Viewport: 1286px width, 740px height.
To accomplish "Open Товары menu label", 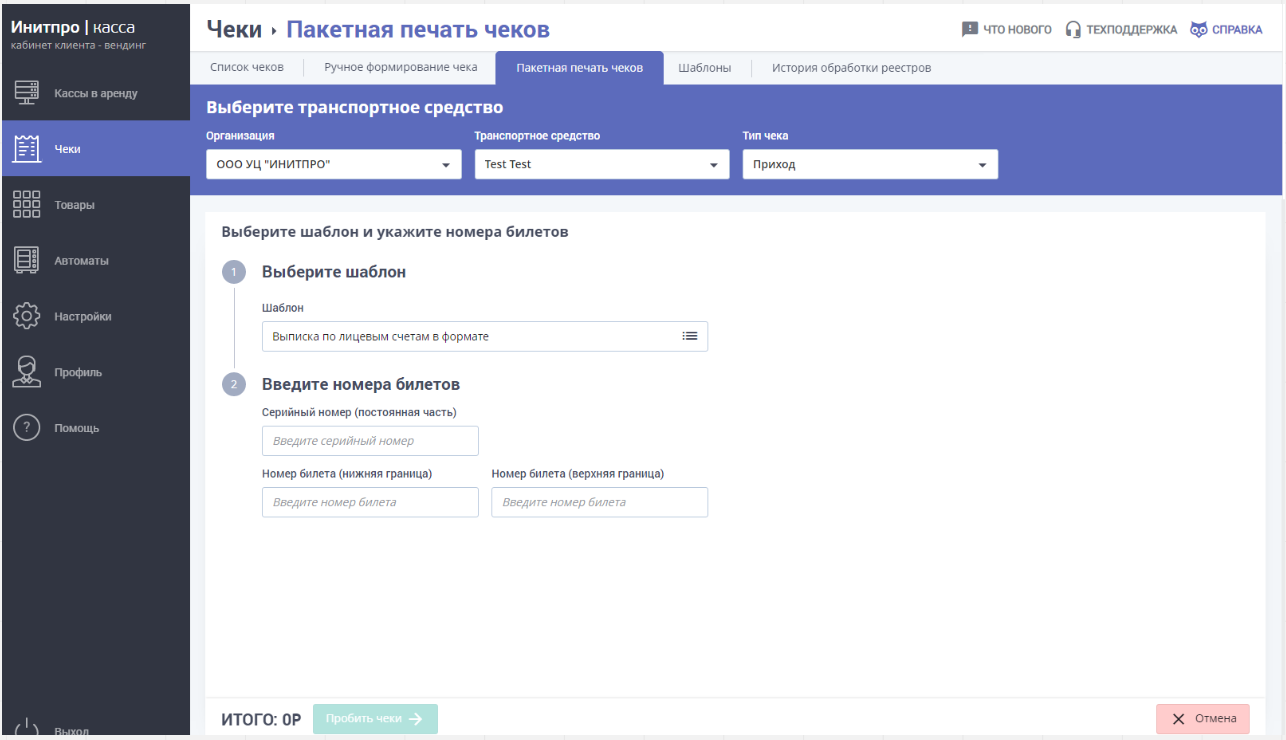I will 75,205.
